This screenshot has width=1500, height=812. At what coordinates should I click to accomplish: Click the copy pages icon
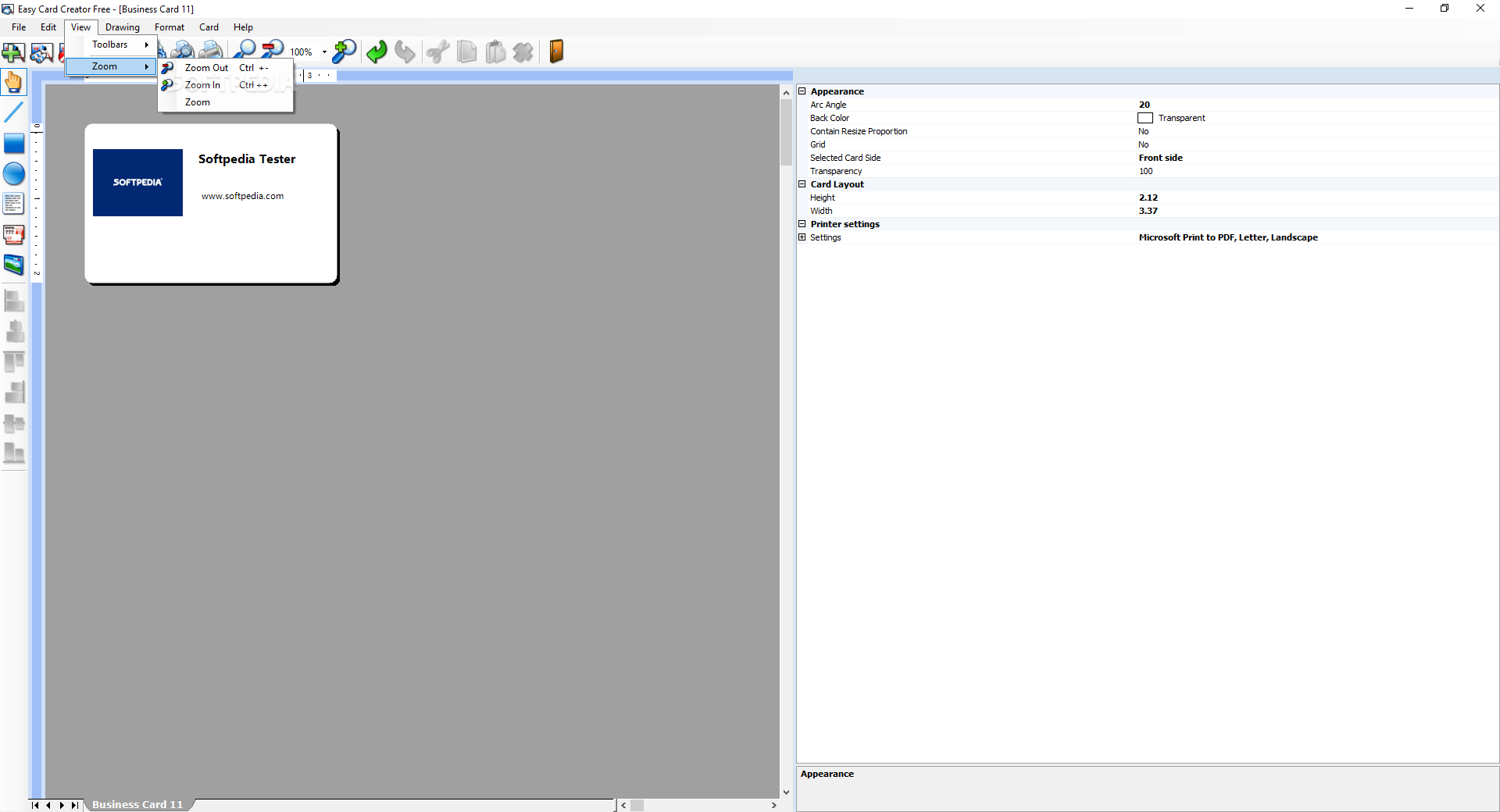(466, 52)
